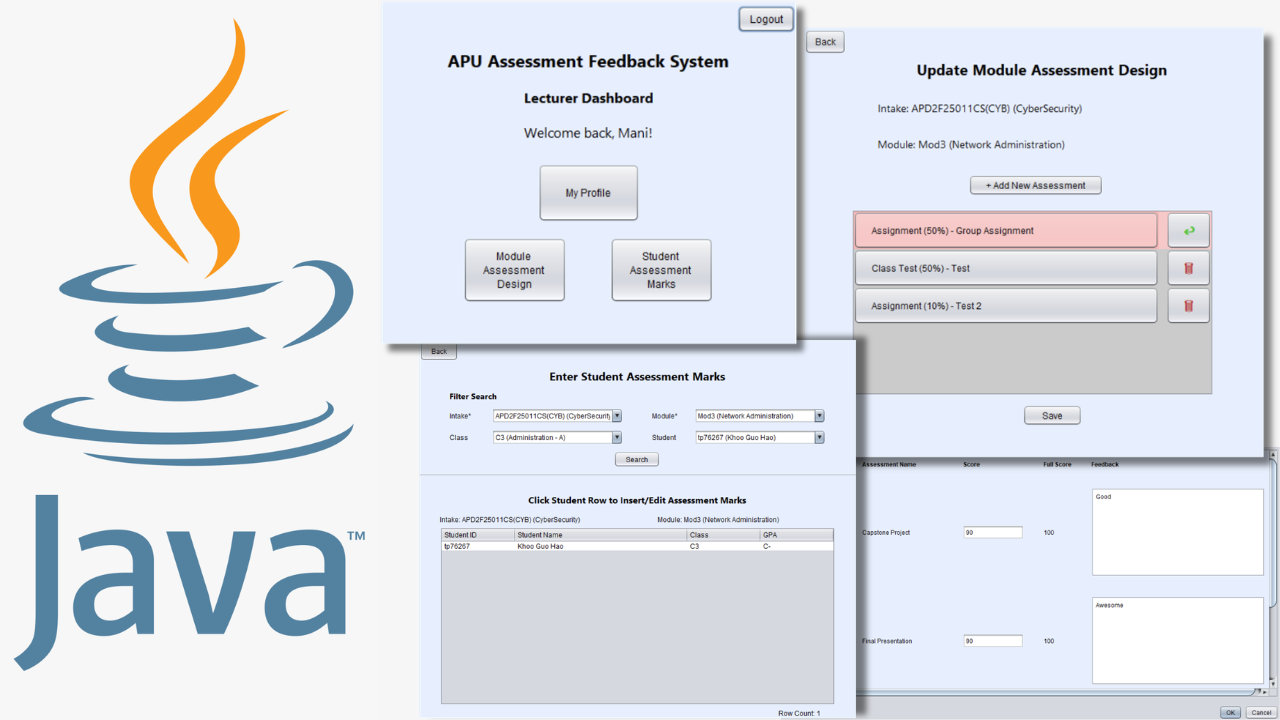Click the Welcome back, Mani! greeting

point(588,133)
